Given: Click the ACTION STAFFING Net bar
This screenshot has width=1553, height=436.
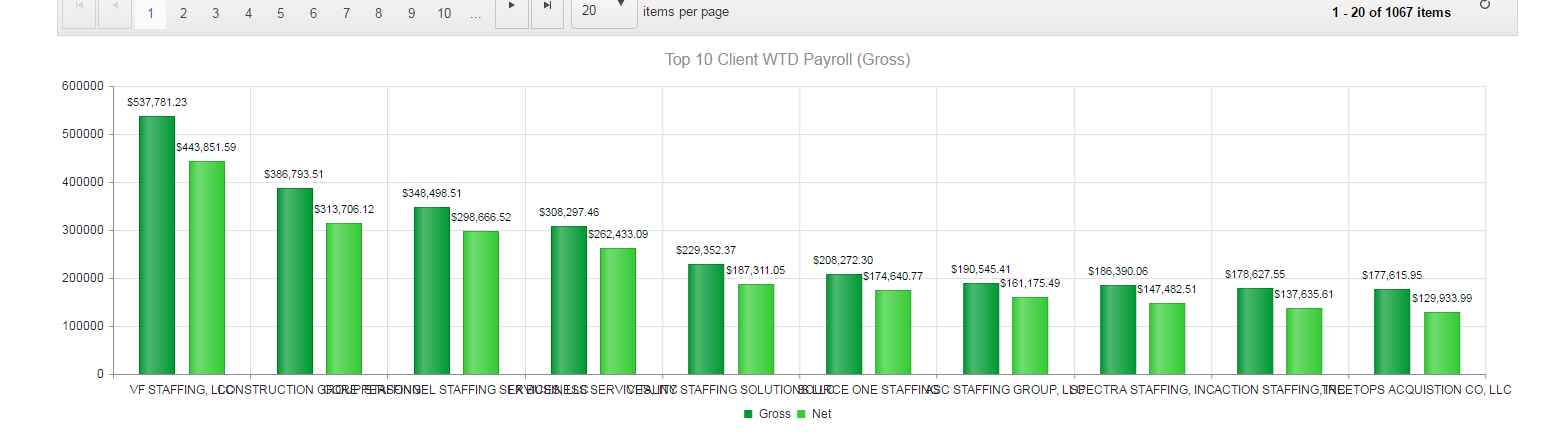Looking at the screenshot, I should click(1304, 341).
